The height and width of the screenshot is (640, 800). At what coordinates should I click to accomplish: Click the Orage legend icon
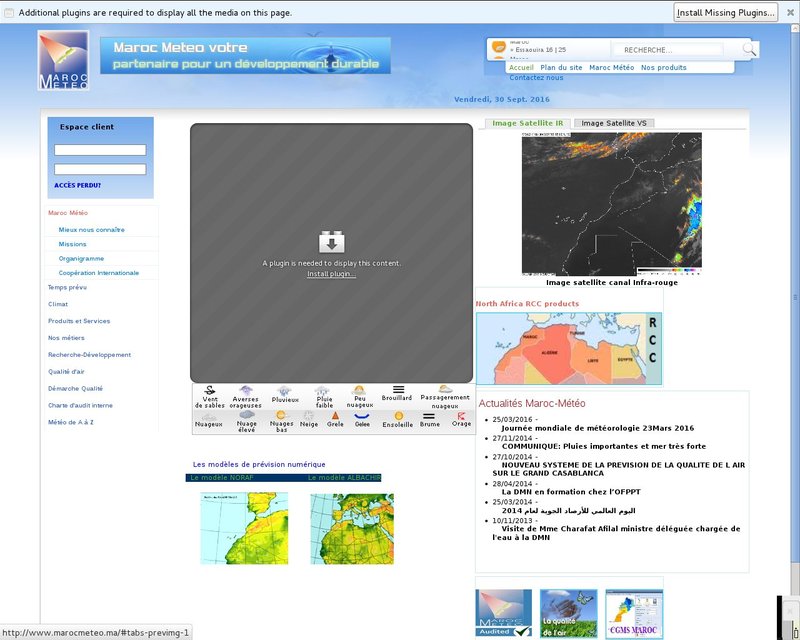(461, 416)
